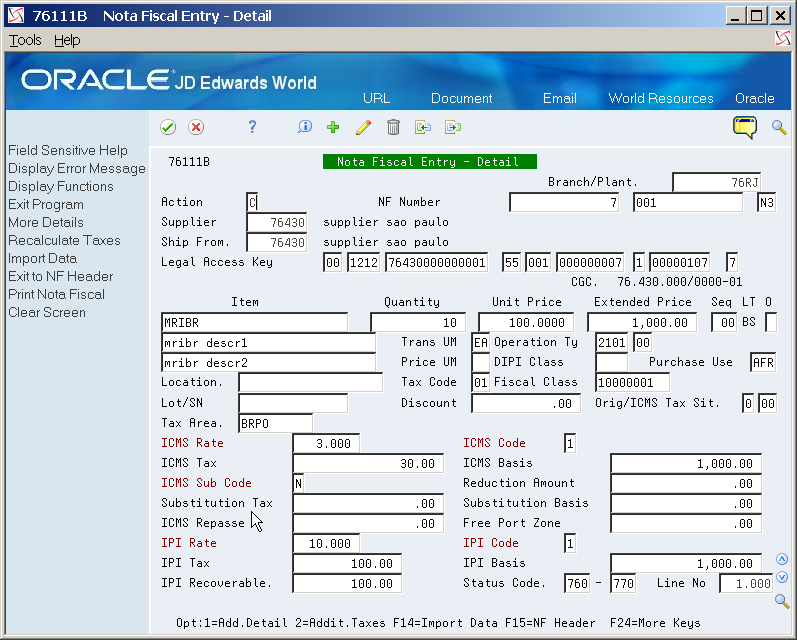This screenshot has width=797, height=640.
Task: Click the scroll up arrow icon
Action: (x=782, y=559)
